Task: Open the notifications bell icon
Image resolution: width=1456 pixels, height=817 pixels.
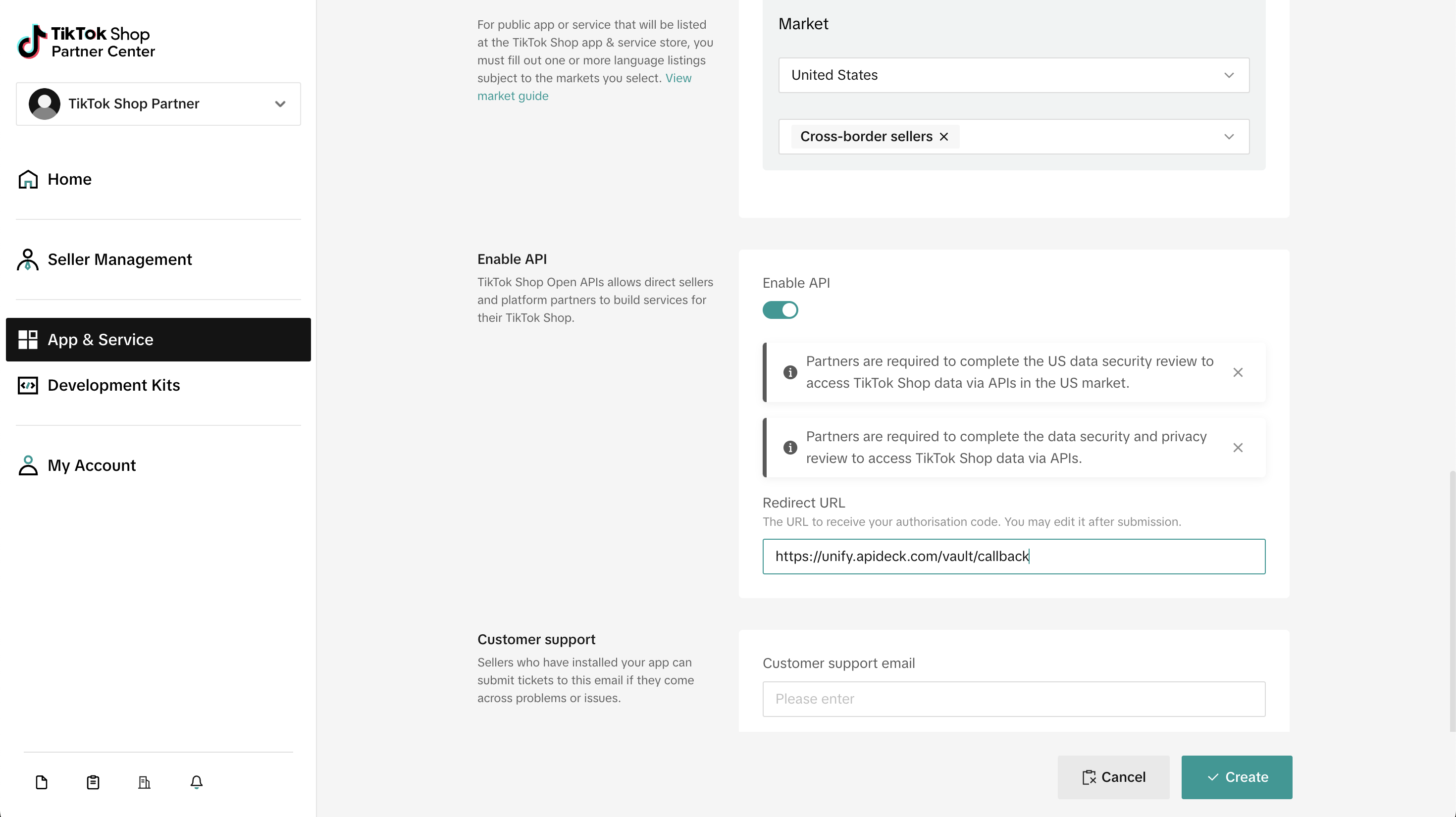Action: point(197,782)
